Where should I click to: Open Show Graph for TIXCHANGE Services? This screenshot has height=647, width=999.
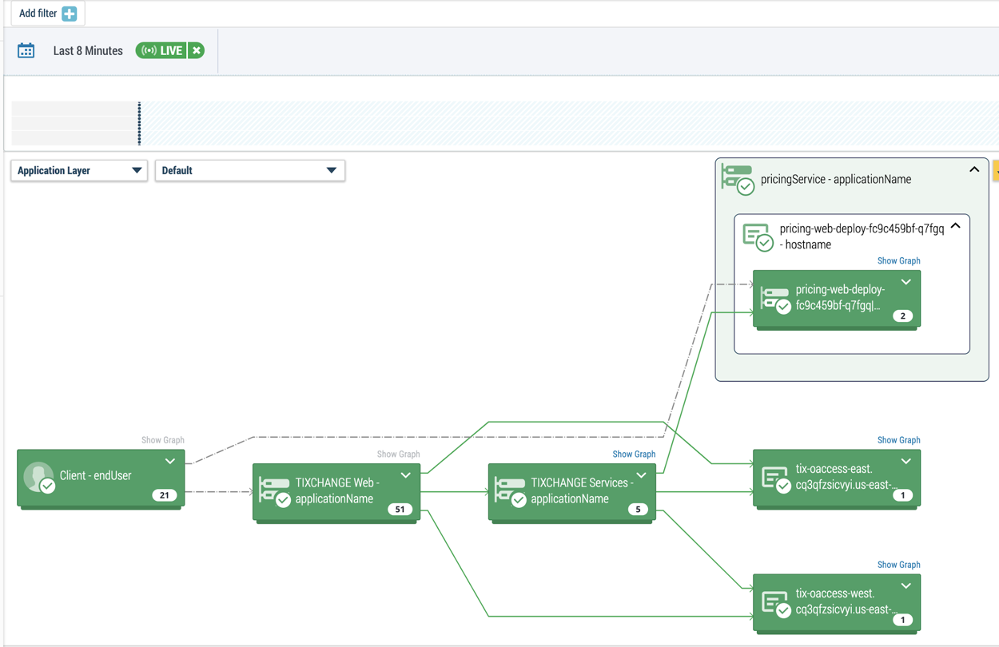tap(634, 453)
